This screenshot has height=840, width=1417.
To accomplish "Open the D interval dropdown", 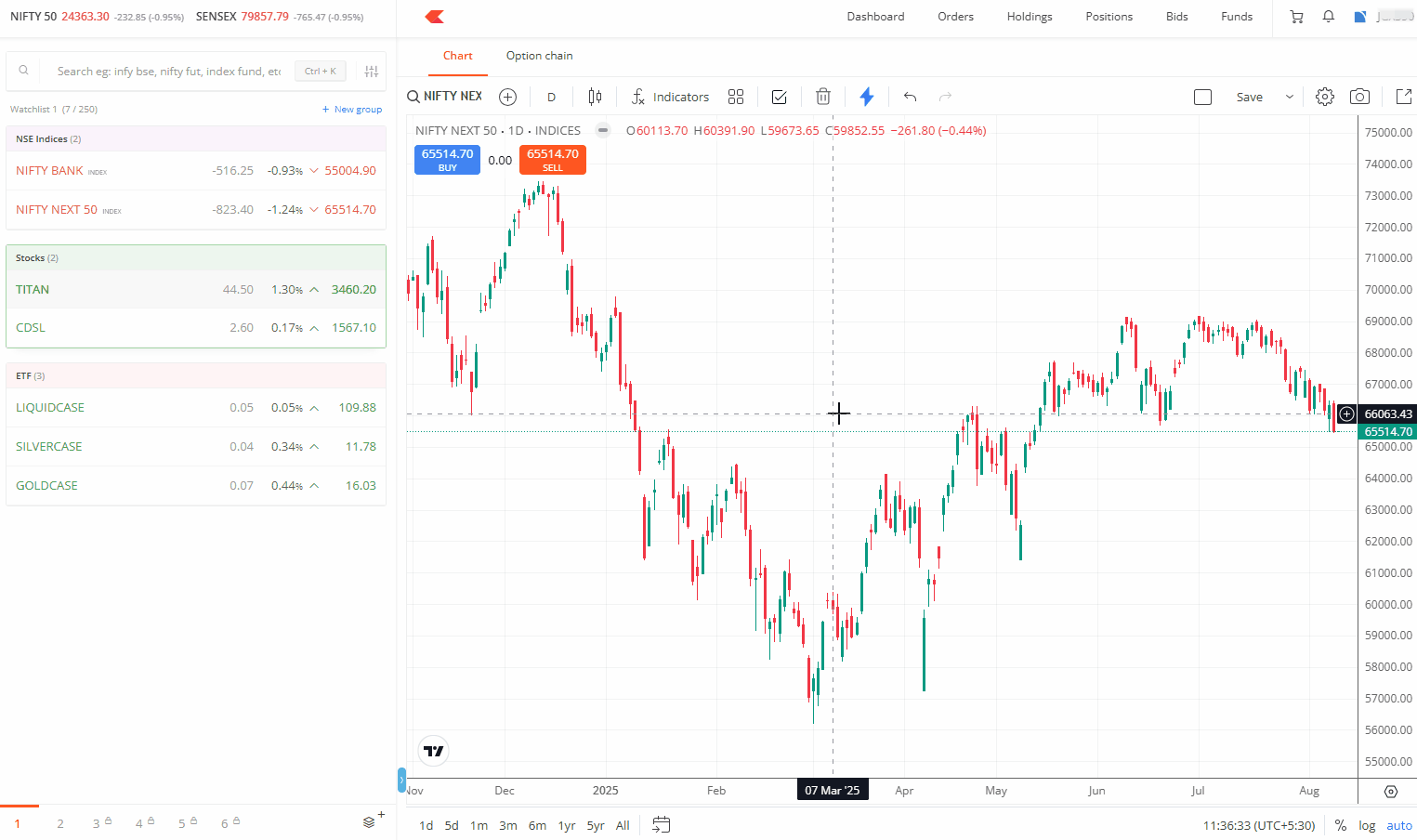I will [551, 97].
